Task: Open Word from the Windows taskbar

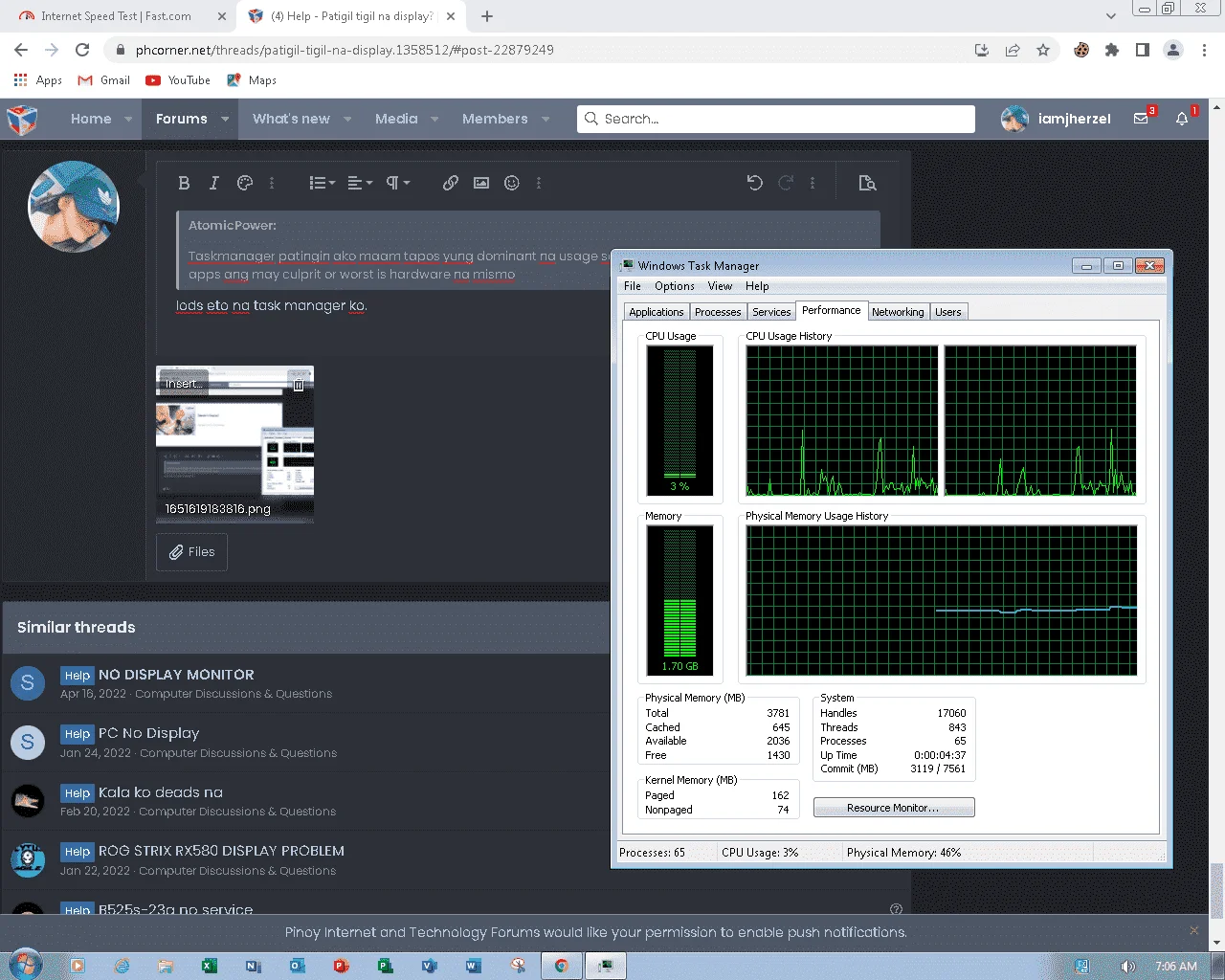Action: 473,966
